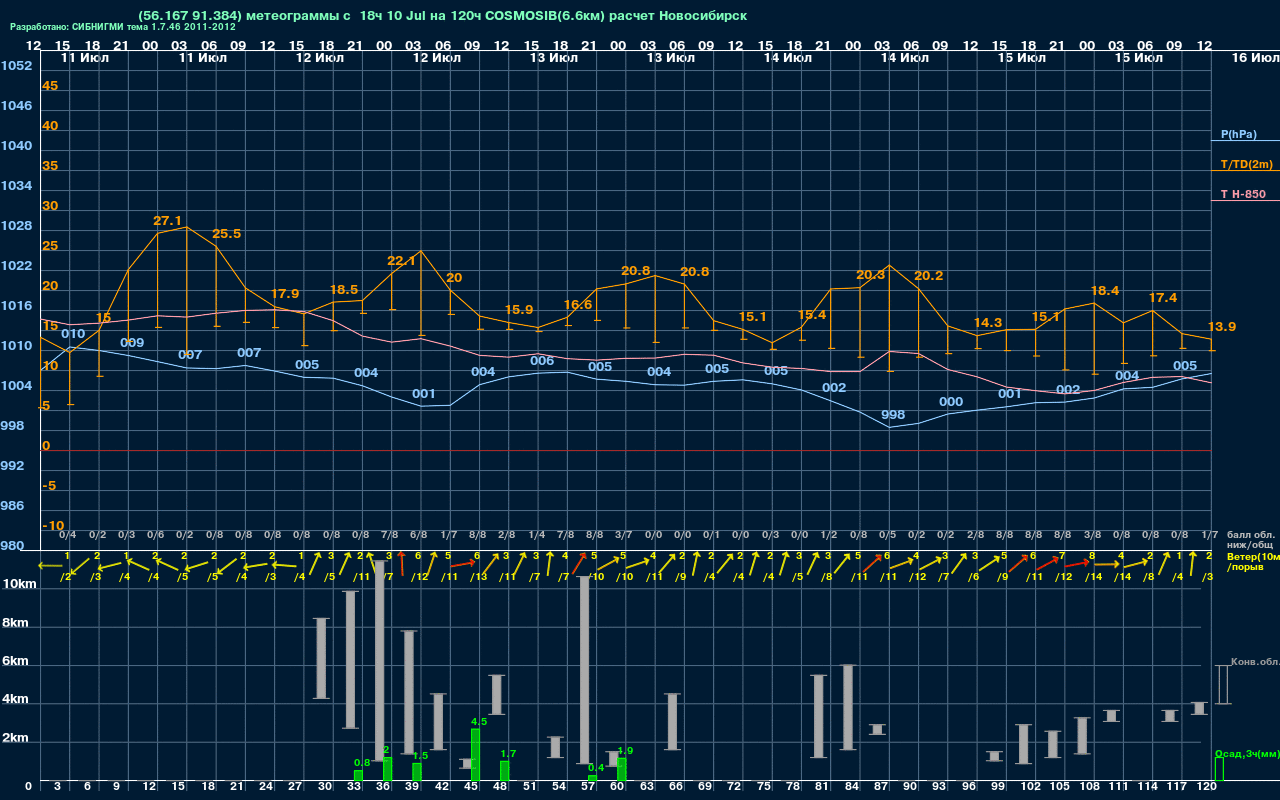Click the 'Ветер(10м)' wind legend label
Image resolution: width=1280 pixels, height=800 pixels.
click(x=1253, y=556)
